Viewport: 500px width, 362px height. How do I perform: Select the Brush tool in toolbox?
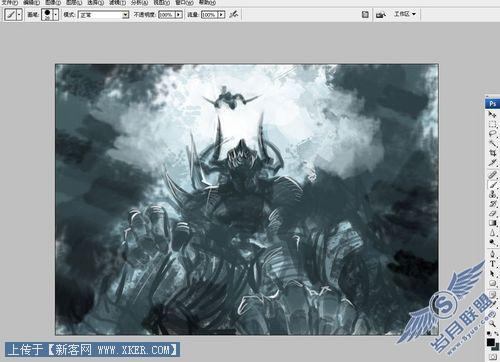(x=492, y=184)
